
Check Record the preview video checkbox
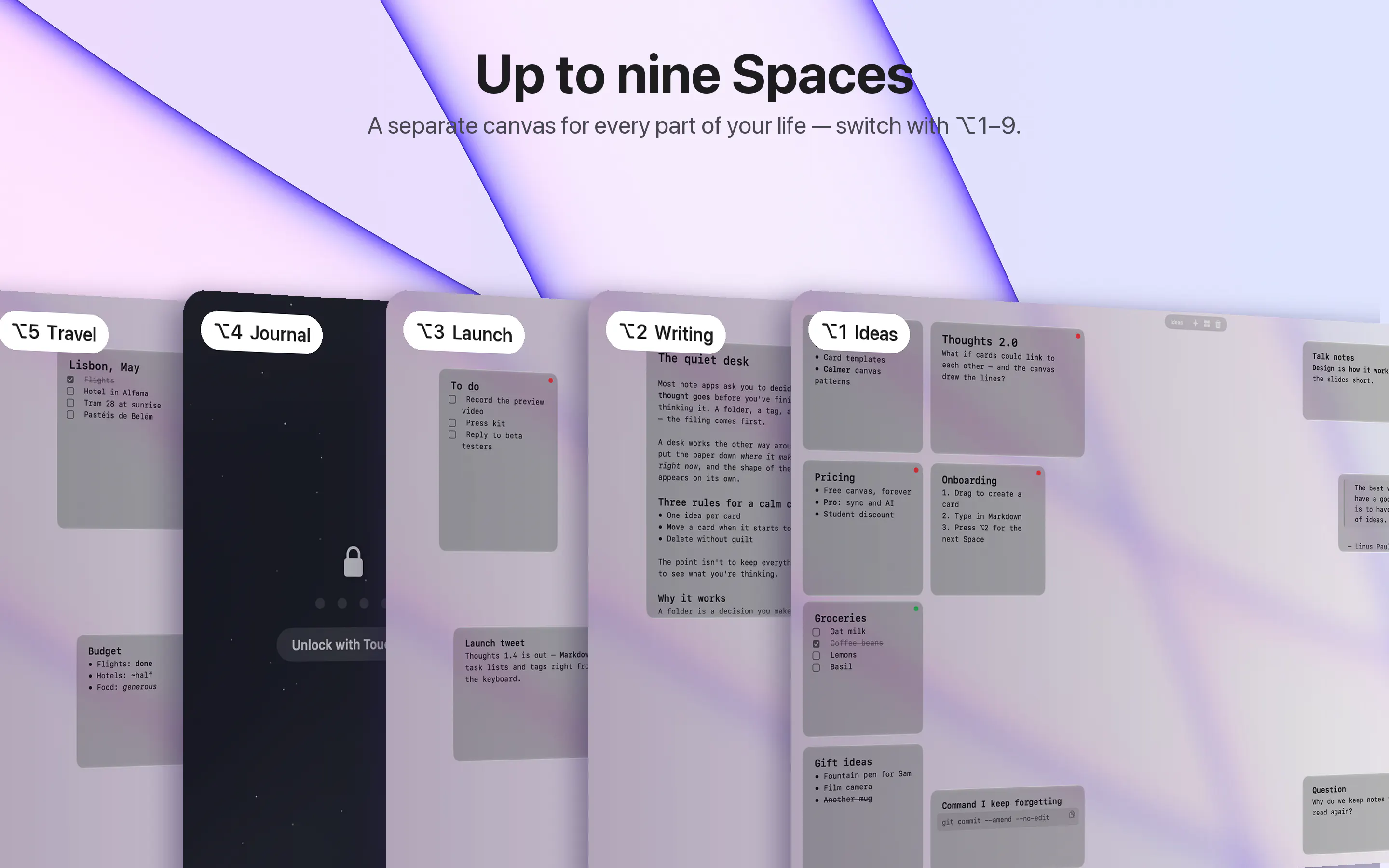point(452,400)
